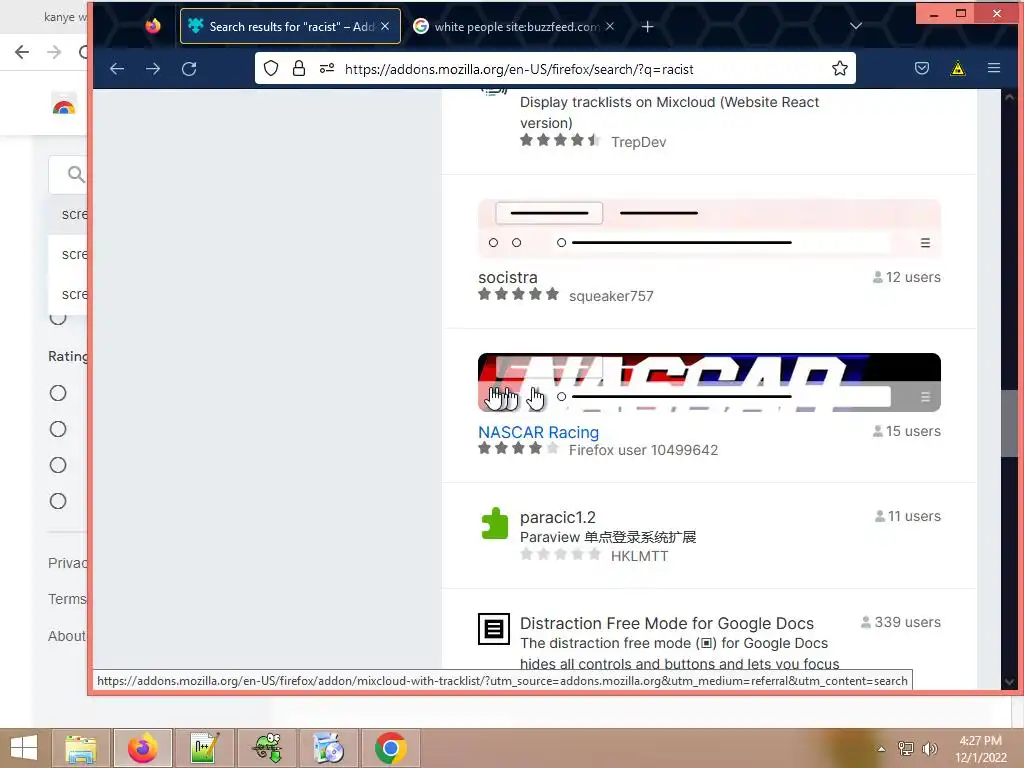Image resolution: width=1024 pixels, height=768 pixels.
Task: Click search magnifier in background Chrome window
Action: click(76, 174)
